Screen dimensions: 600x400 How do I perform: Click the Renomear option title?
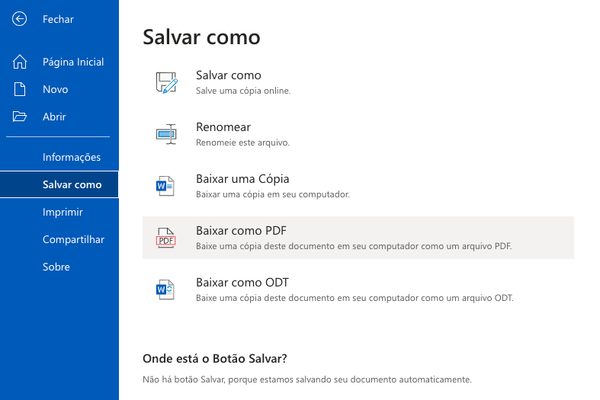pos(223,127)
